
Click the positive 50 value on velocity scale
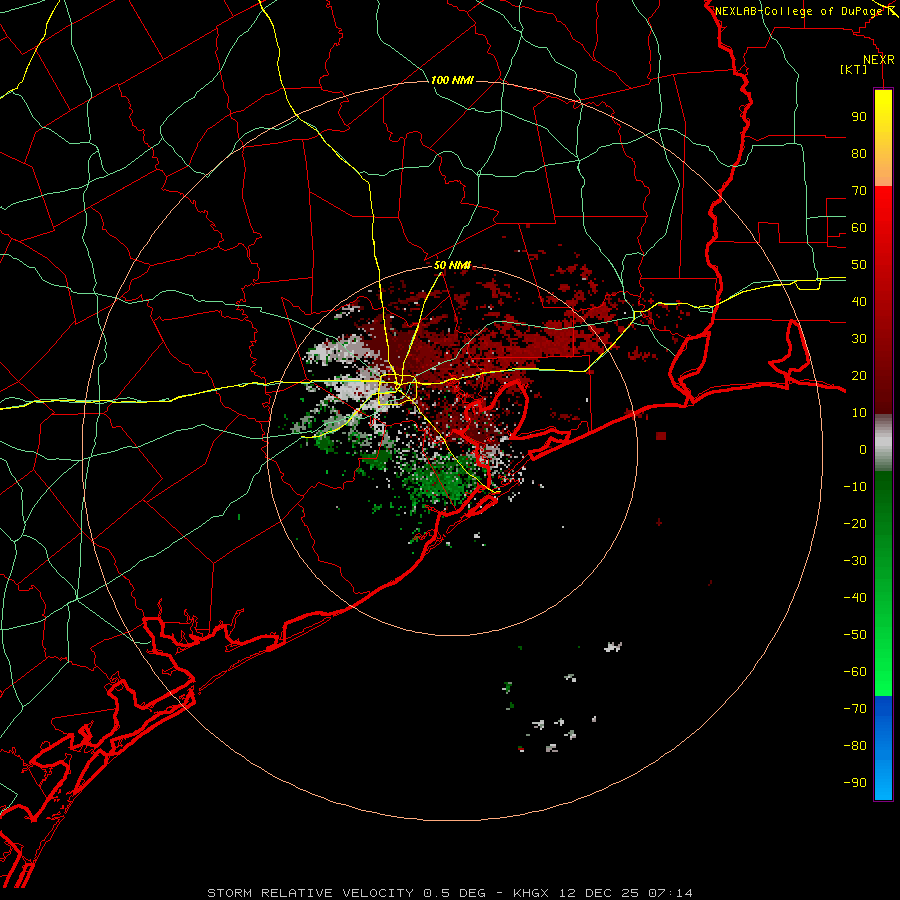coord(859,265)
